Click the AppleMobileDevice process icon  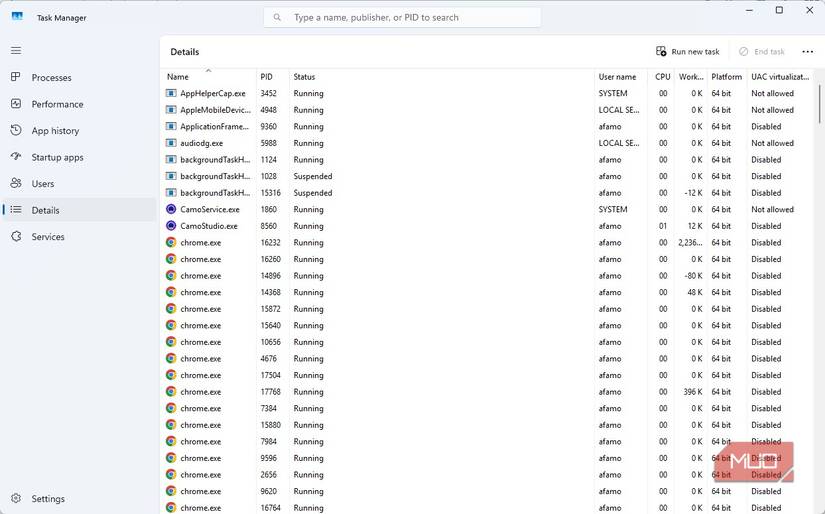tap(171, 109)
